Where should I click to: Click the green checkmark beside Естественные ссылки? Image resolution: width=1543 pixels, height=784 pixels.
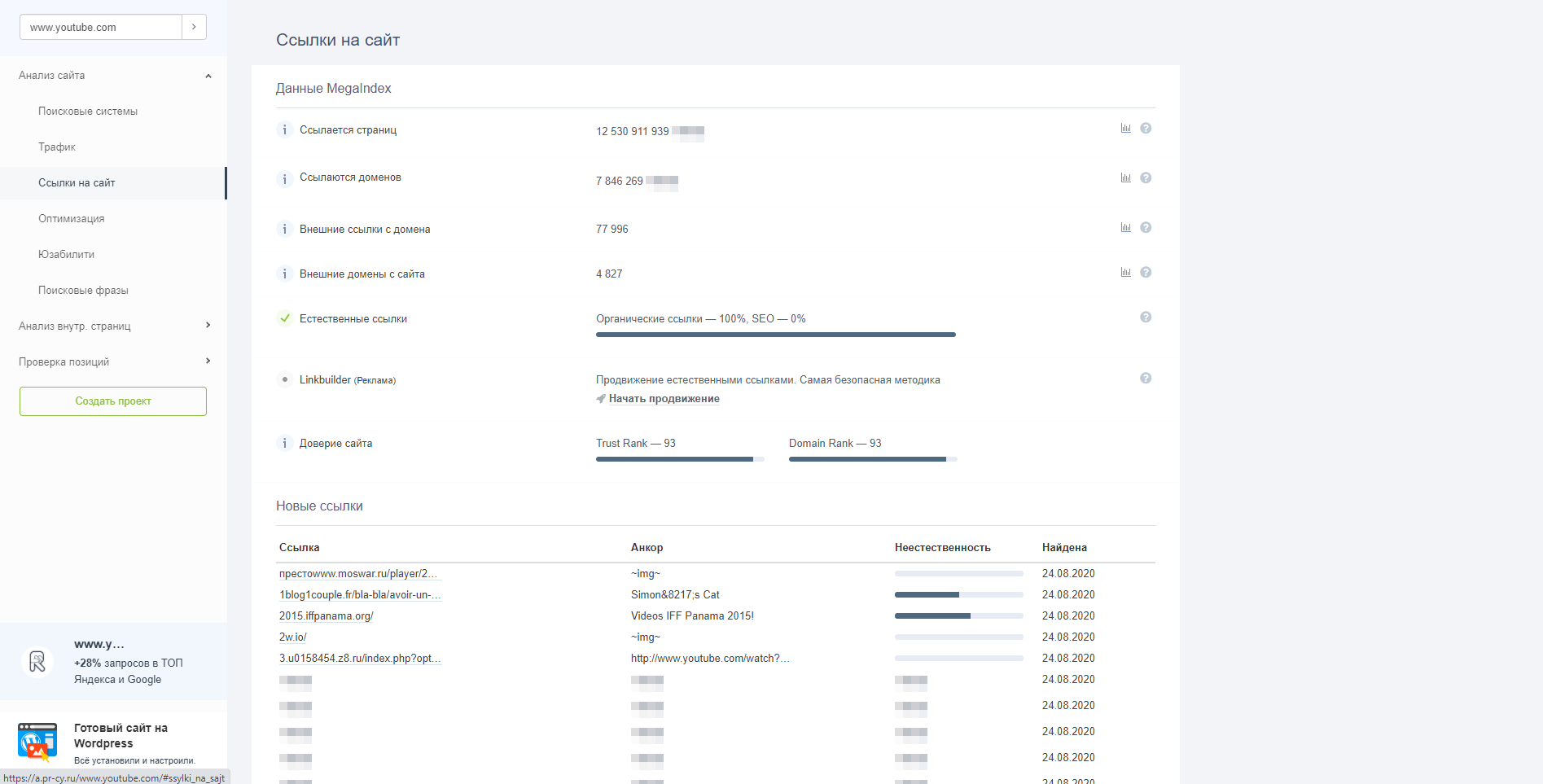click(x=284, y=318)
